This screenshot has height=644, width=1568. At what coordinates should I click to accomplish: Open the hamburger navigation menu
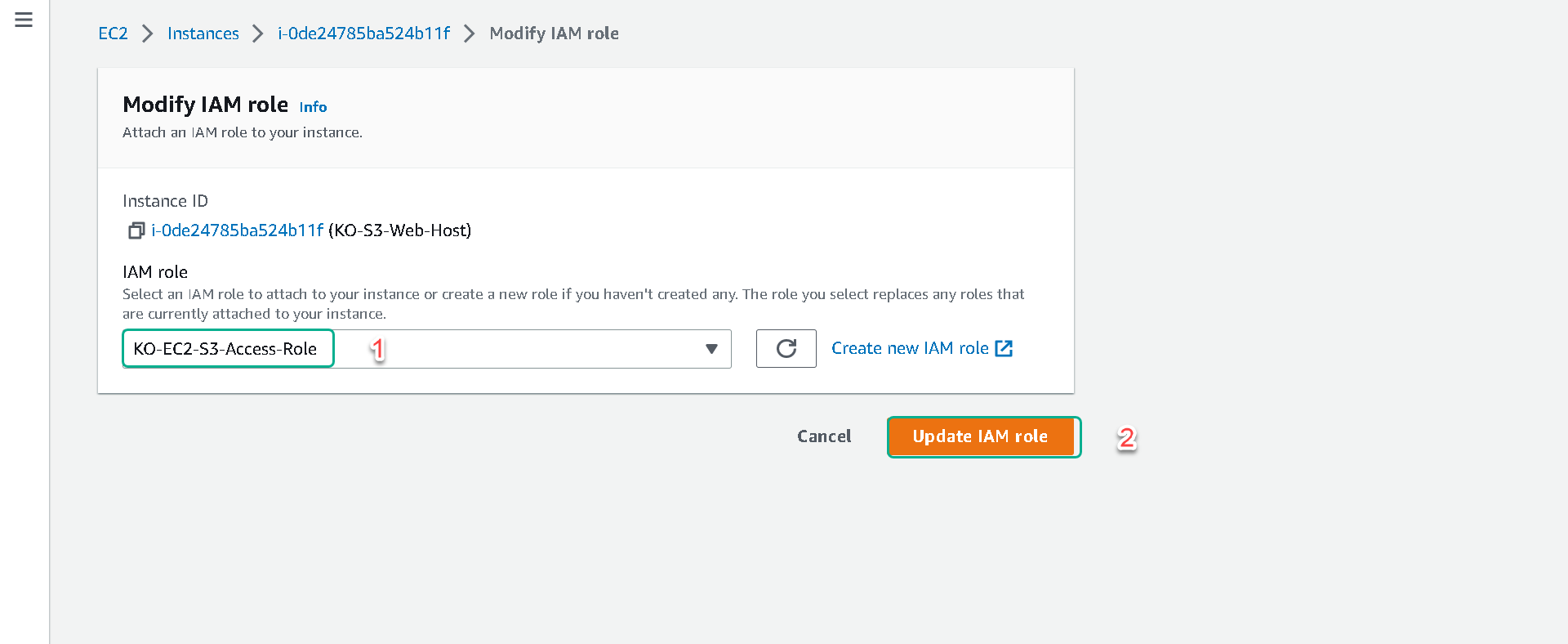pyautogui.click(x=24, y=20)
